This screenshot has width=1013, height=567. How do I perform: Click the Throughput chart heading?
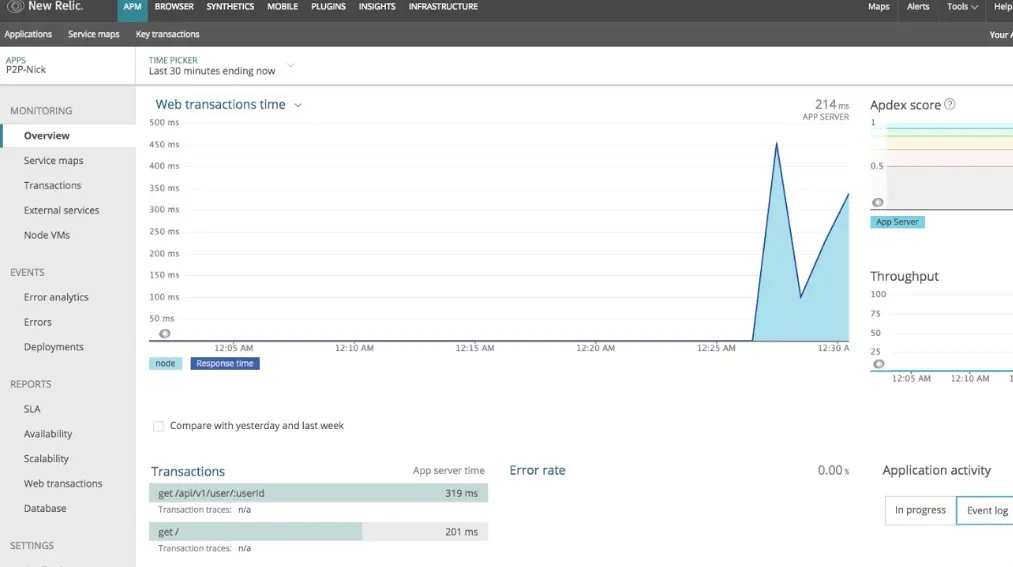(904, 276)
